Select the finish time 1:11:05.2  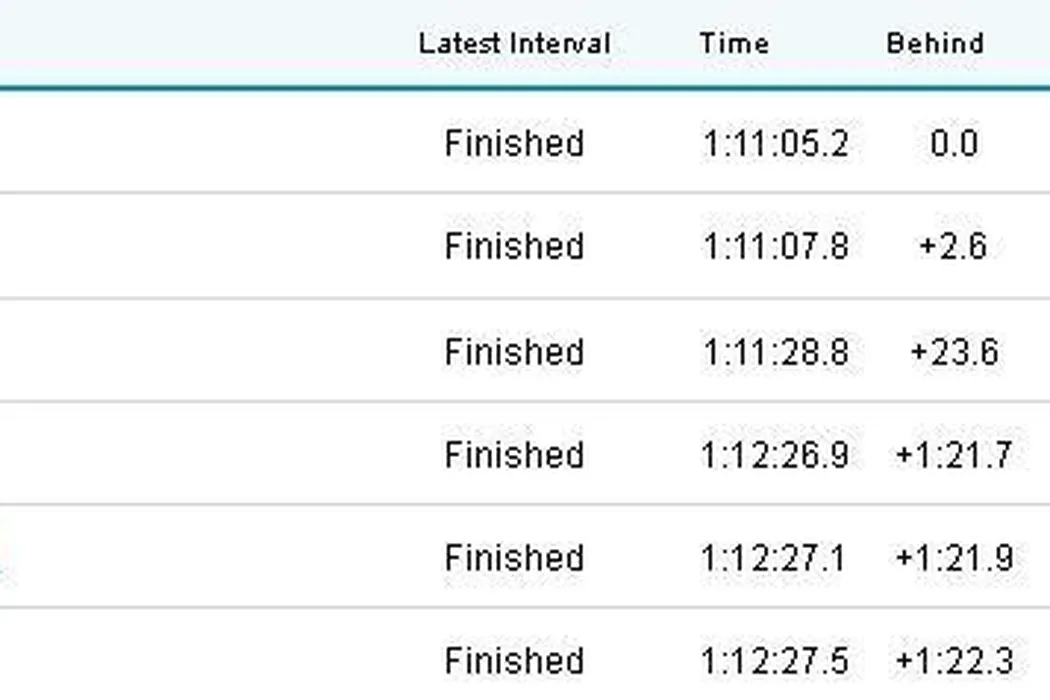(775, 144)
